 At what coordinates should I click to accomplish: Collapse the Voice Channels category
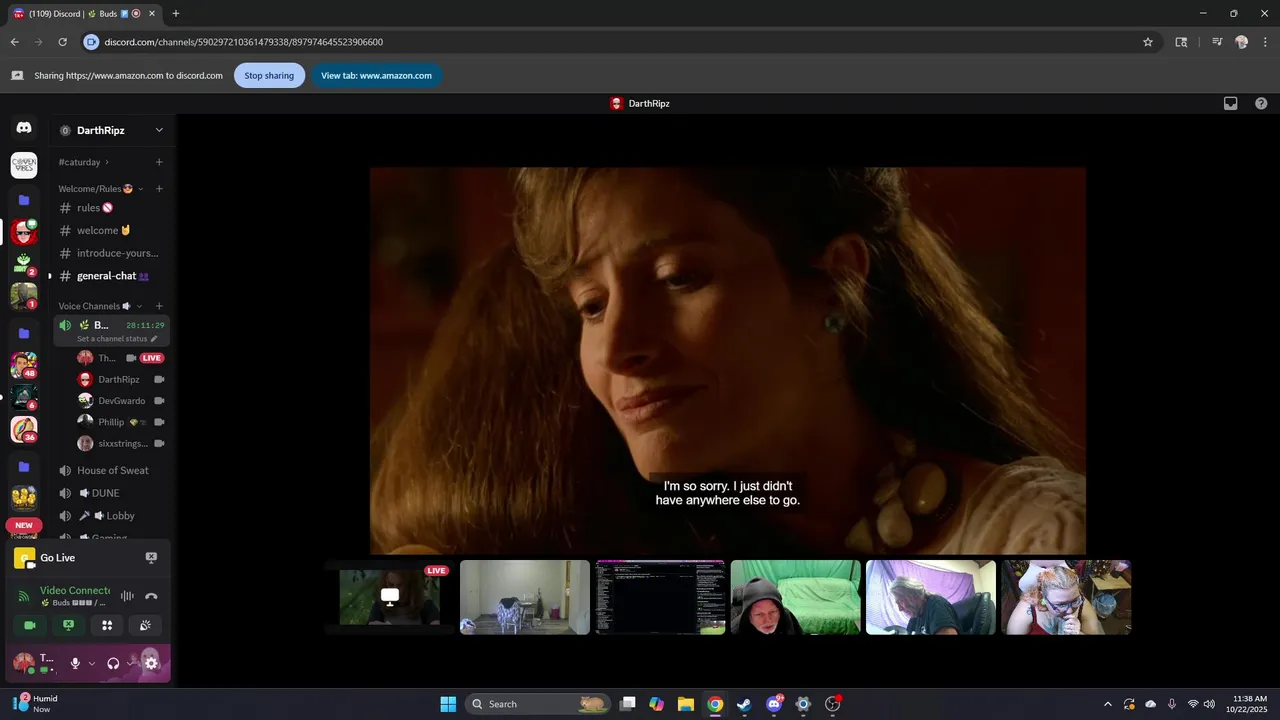[139, 306]
